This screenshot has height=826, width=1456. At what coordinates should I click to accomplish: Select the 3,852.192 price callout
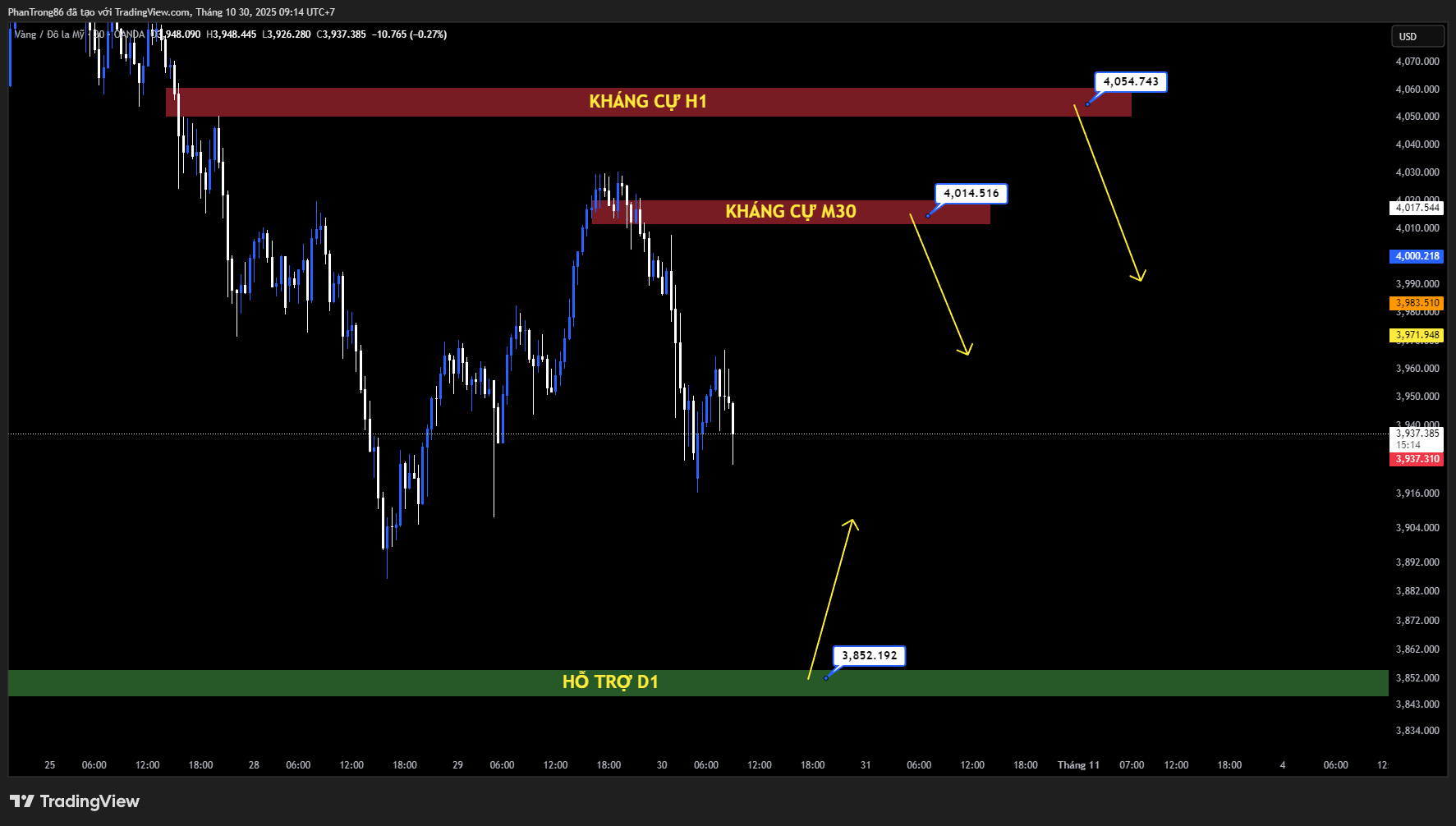869,655
